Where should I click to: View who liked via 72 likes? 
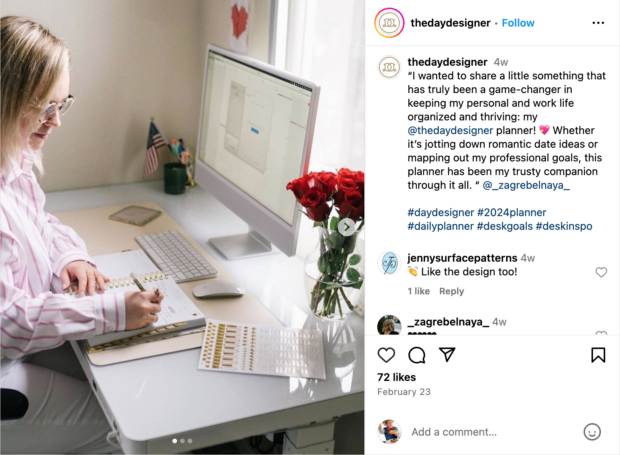coord(396,377)
